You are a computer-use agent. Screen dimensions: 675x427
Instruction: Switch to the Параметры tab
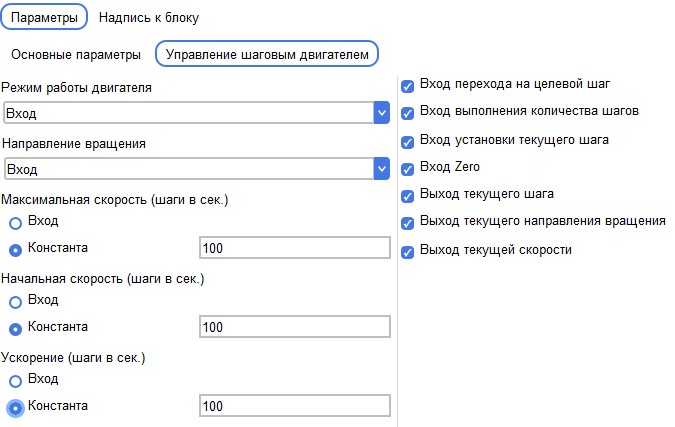tap(44, 17)
